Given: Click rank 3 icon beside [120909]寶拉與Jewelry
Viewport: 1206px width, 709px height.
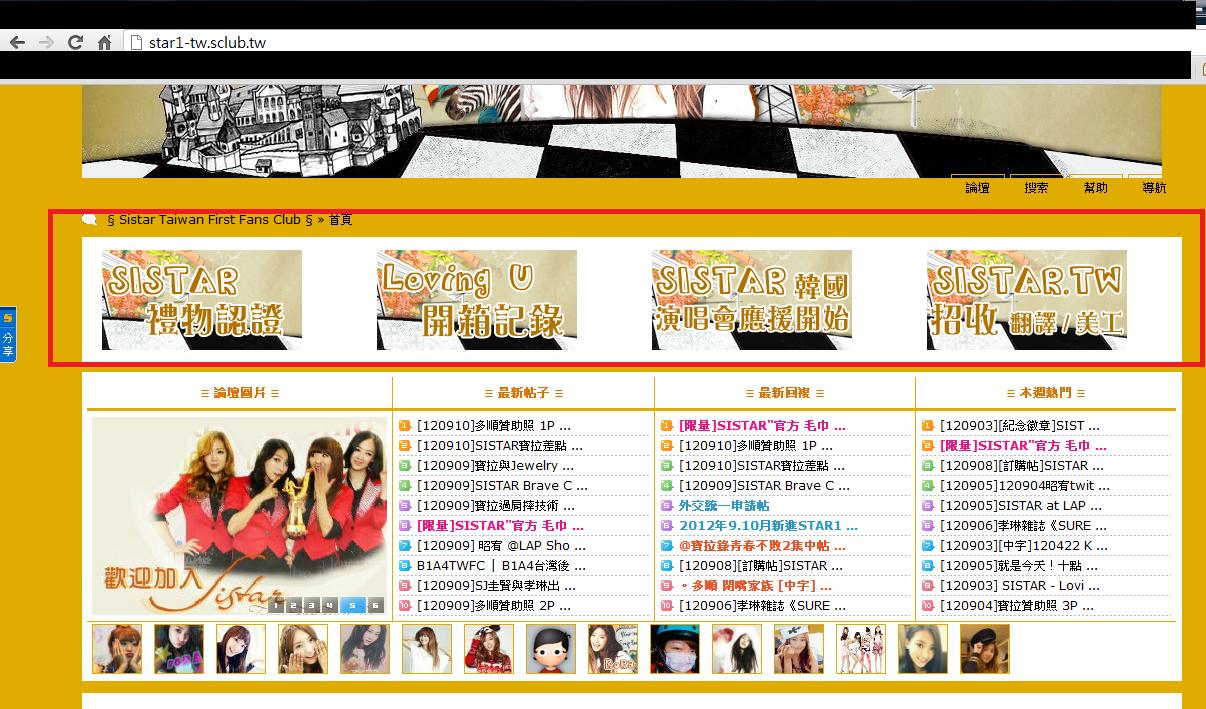Looking at the screenshot, I should pyautogui.click(x=404, y=466).
